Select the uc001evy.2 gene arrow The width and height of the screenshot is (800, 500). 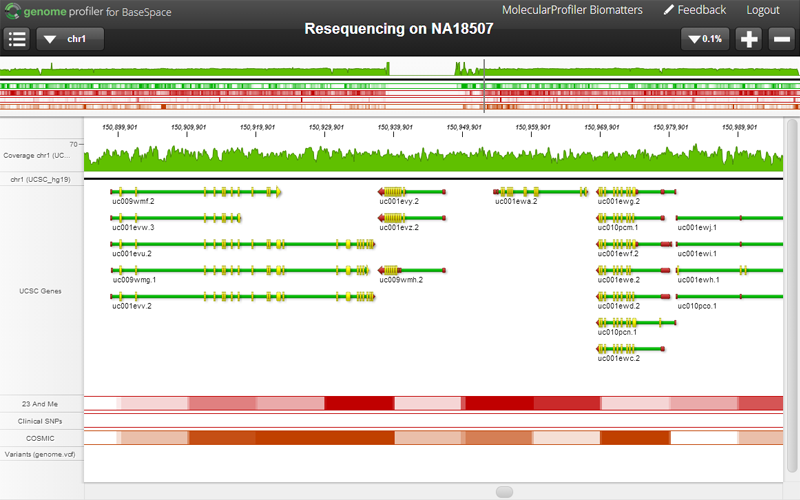381,192
